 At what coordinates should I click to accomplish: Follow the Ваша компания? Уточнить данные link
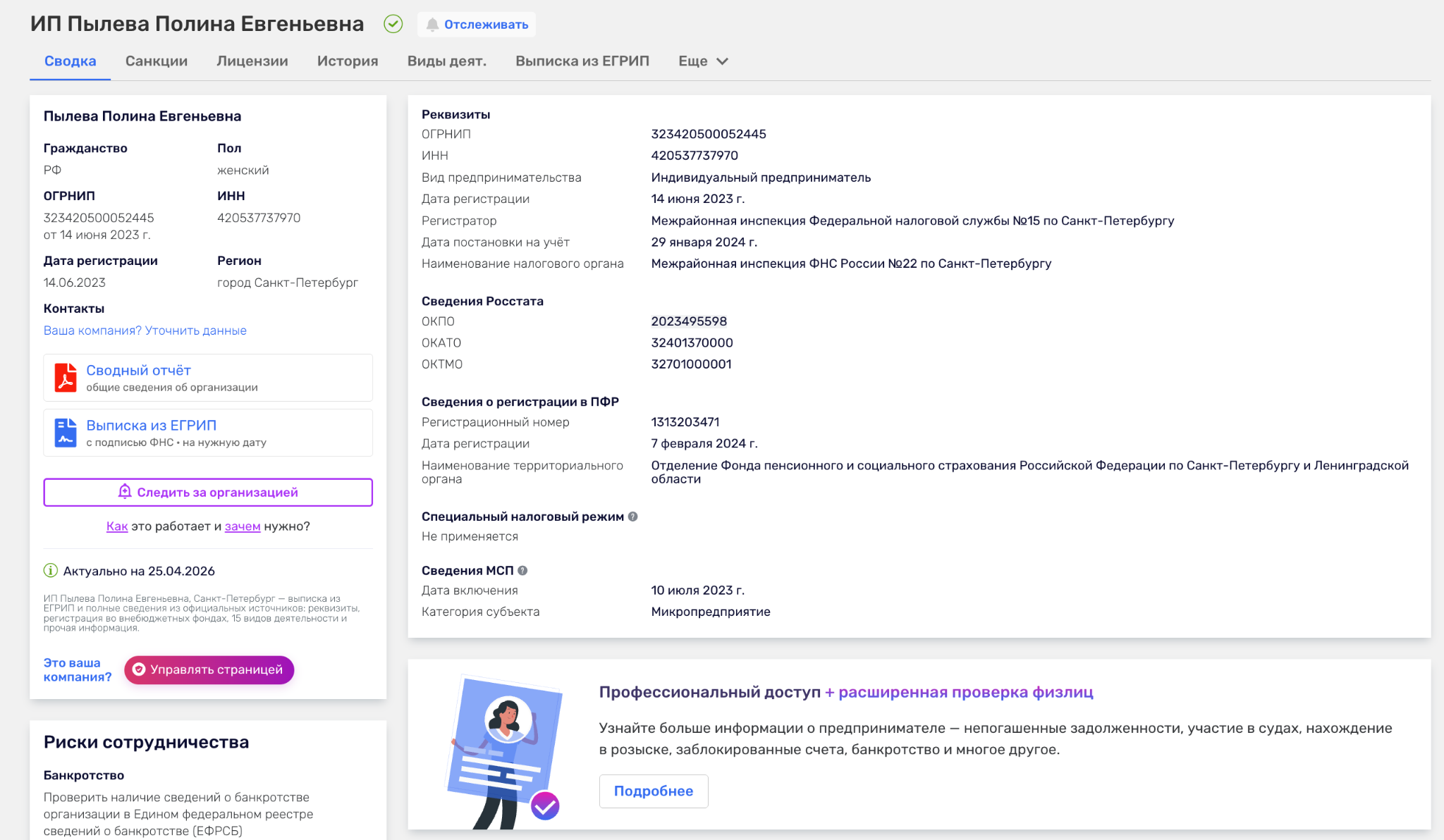(x=145, y=331)
